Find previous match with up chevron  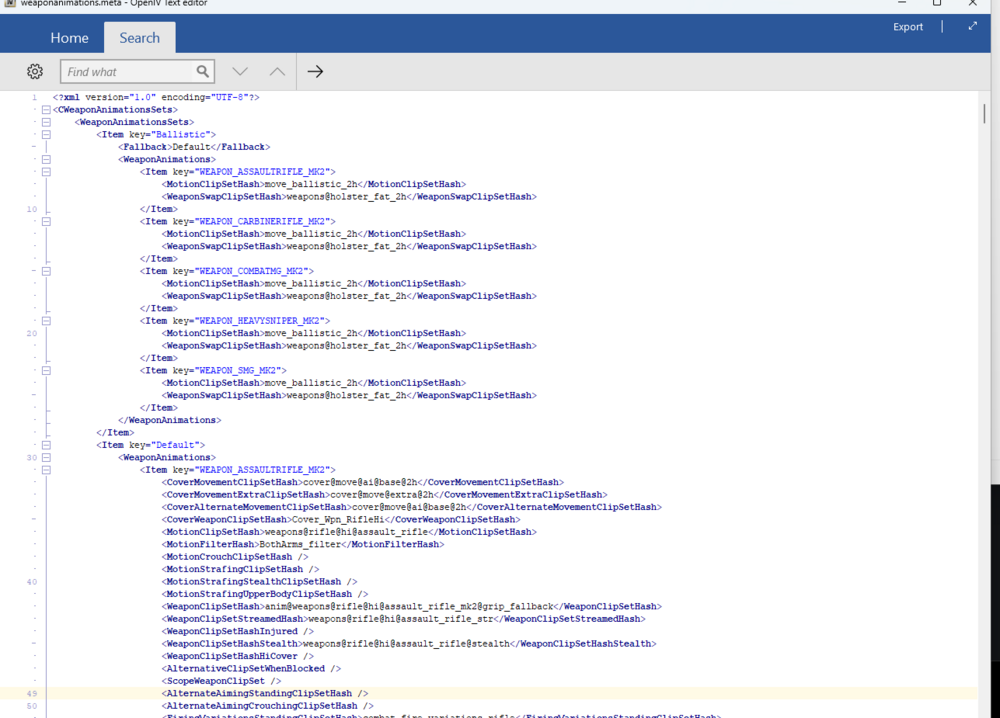277,71
